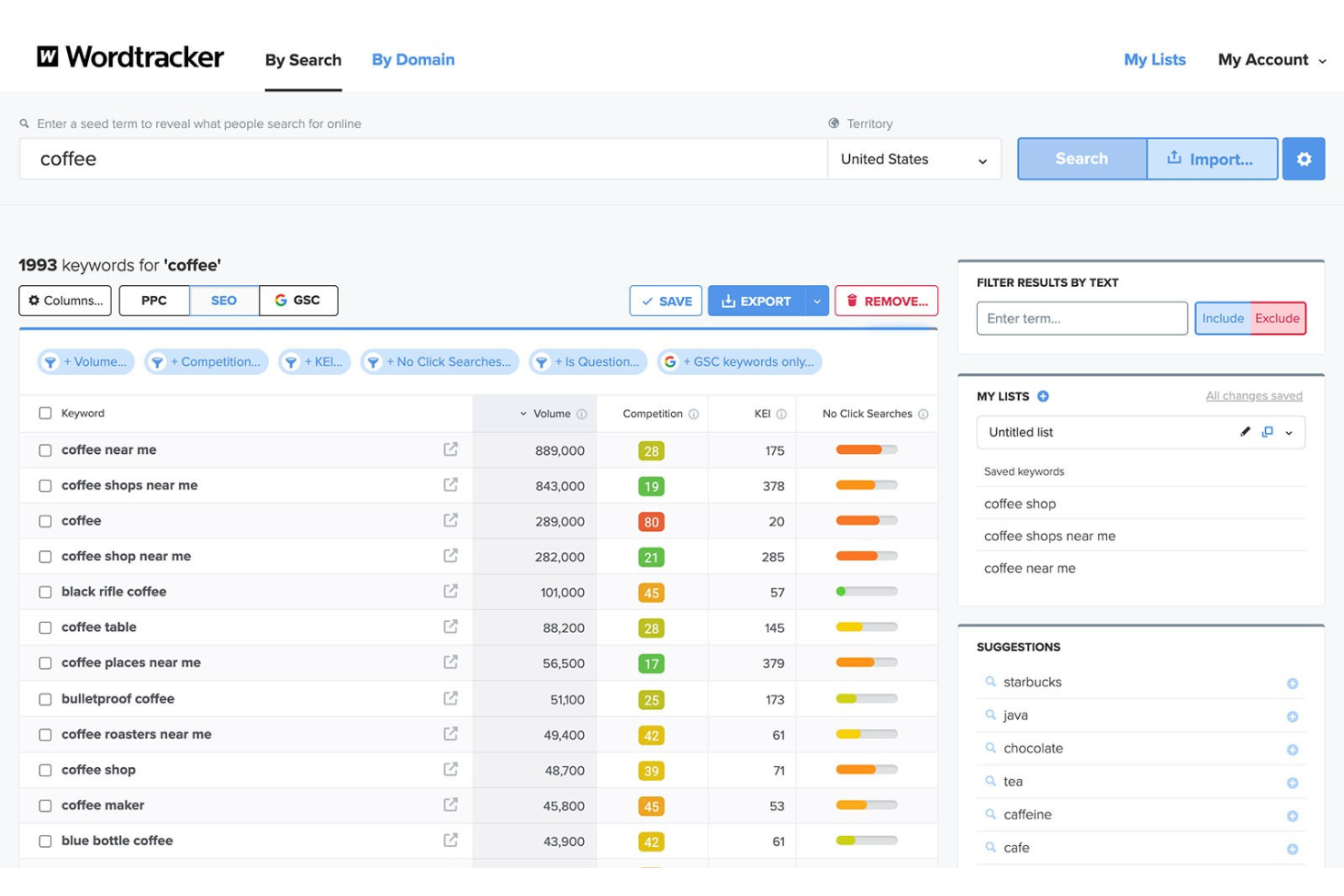
Task: Add 'starbucks' suggestion with its plus icon
Action: tap(1293, 683)
